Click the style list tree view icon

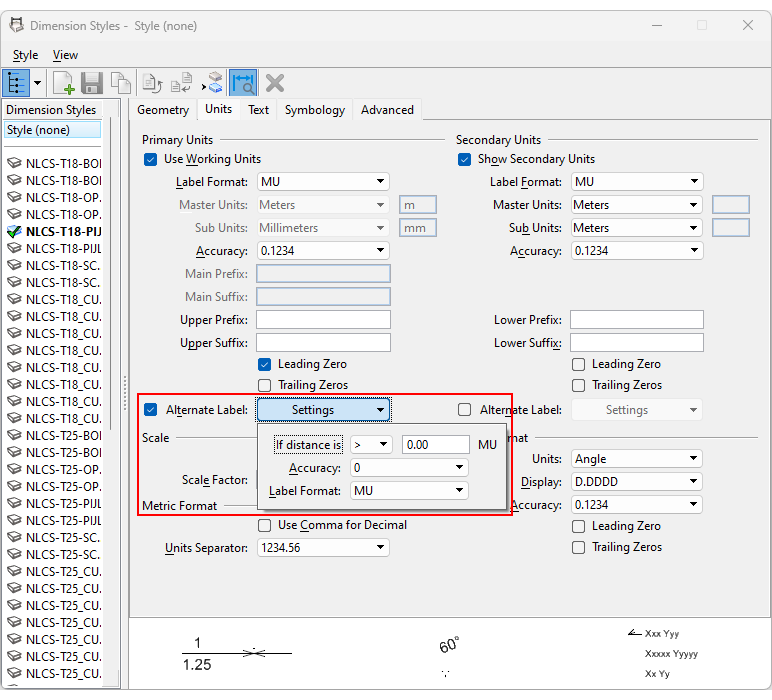17,83
